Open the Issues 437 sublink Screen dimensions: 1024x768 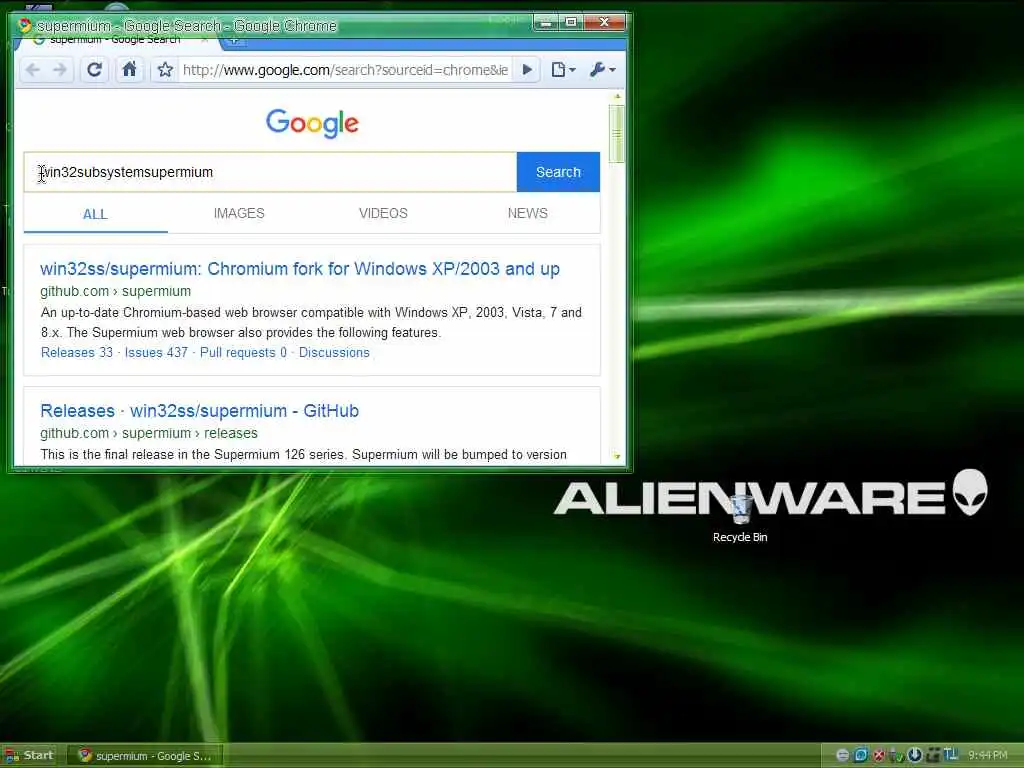click(156, 353)
